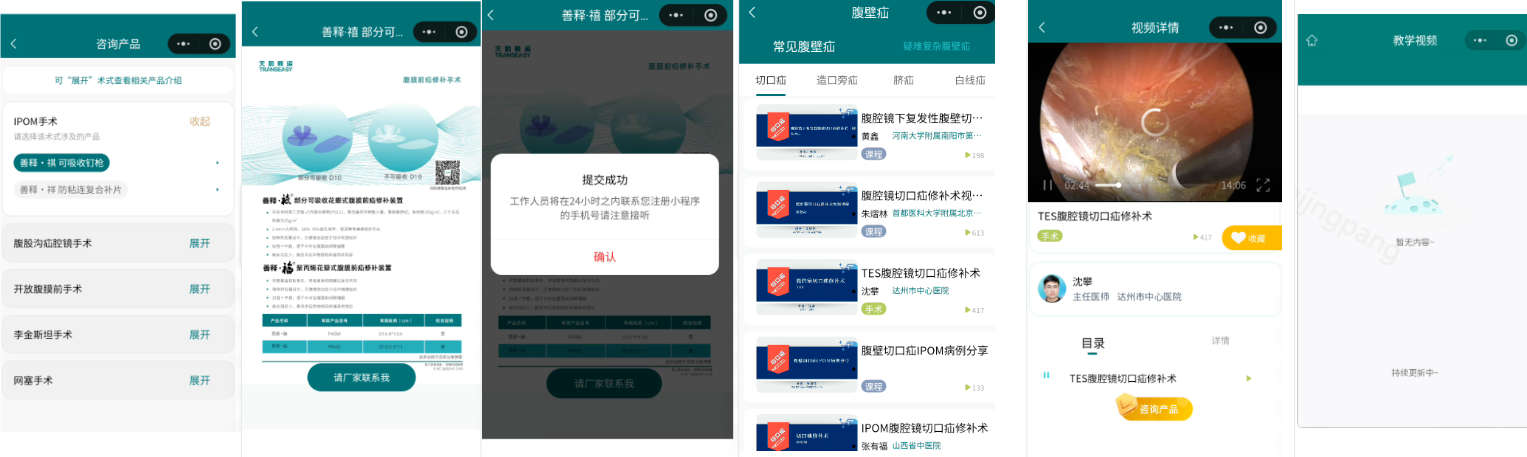Open the TES腹腔镜切口疝修补术 list entry by 沈攀
1527x457 pixels.
pyautogui.click(x=868, y=290)
